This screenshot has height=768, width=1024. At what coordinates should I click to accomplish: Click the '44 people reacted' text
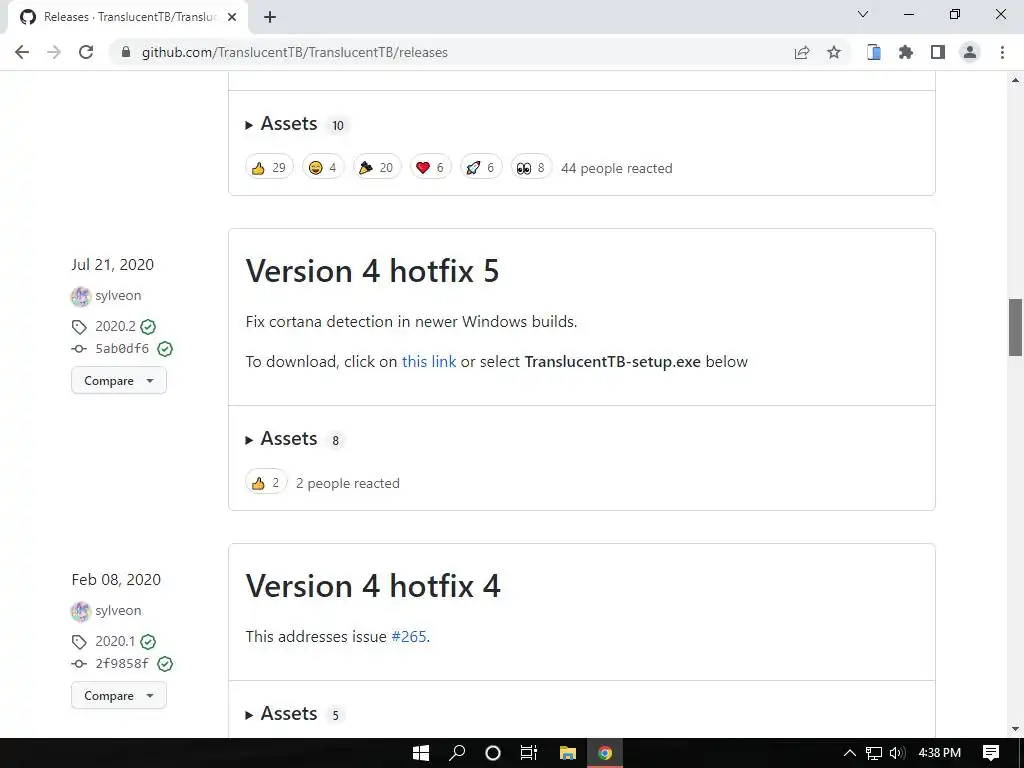coord(616,168)
